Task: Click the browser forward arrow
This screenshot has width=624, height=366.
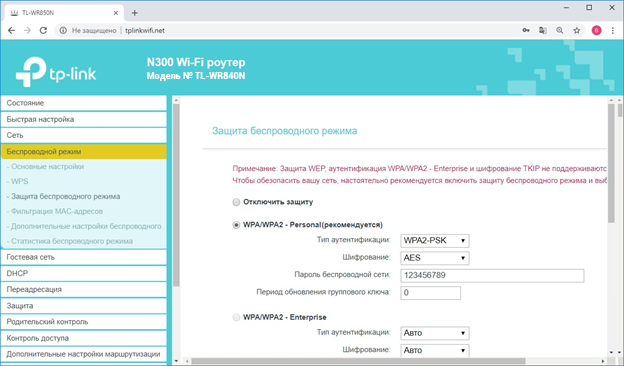Action: tap(27, 30)
